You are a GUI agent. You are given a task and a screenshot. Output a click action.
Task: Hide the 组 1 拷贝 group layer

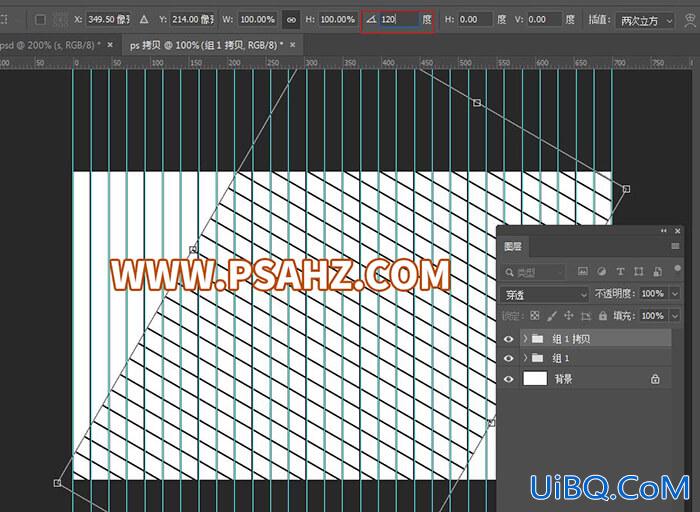tap(508, 339)
